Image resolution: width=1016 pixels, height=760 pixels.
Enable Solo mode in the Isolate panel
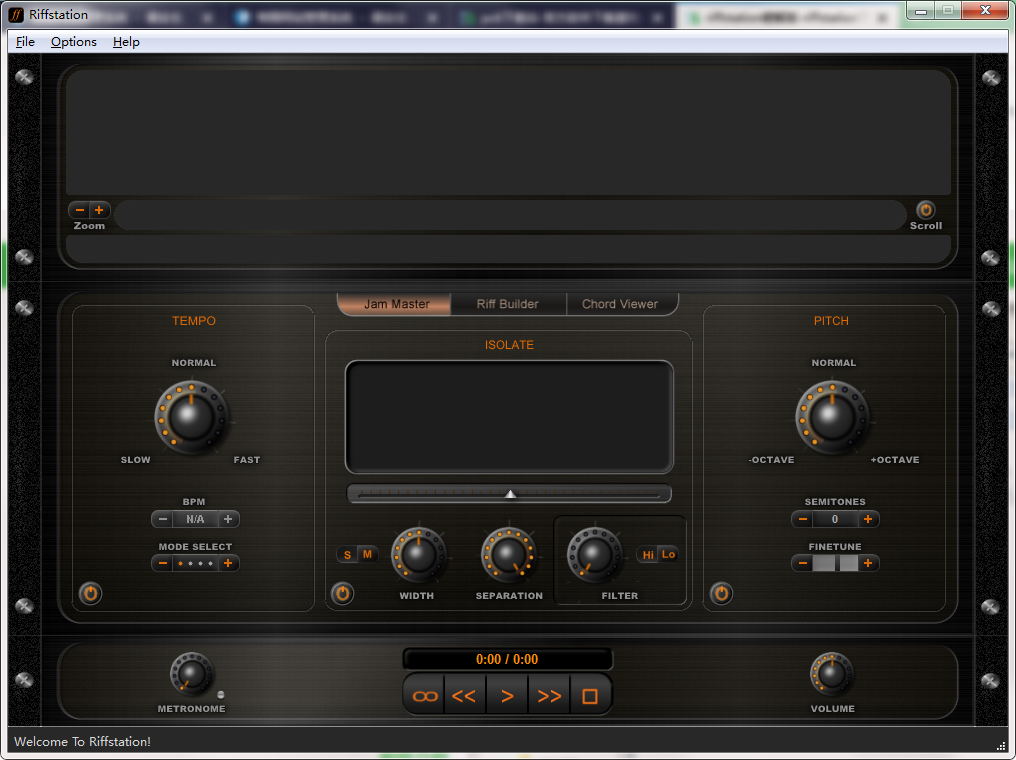[347, 554]
